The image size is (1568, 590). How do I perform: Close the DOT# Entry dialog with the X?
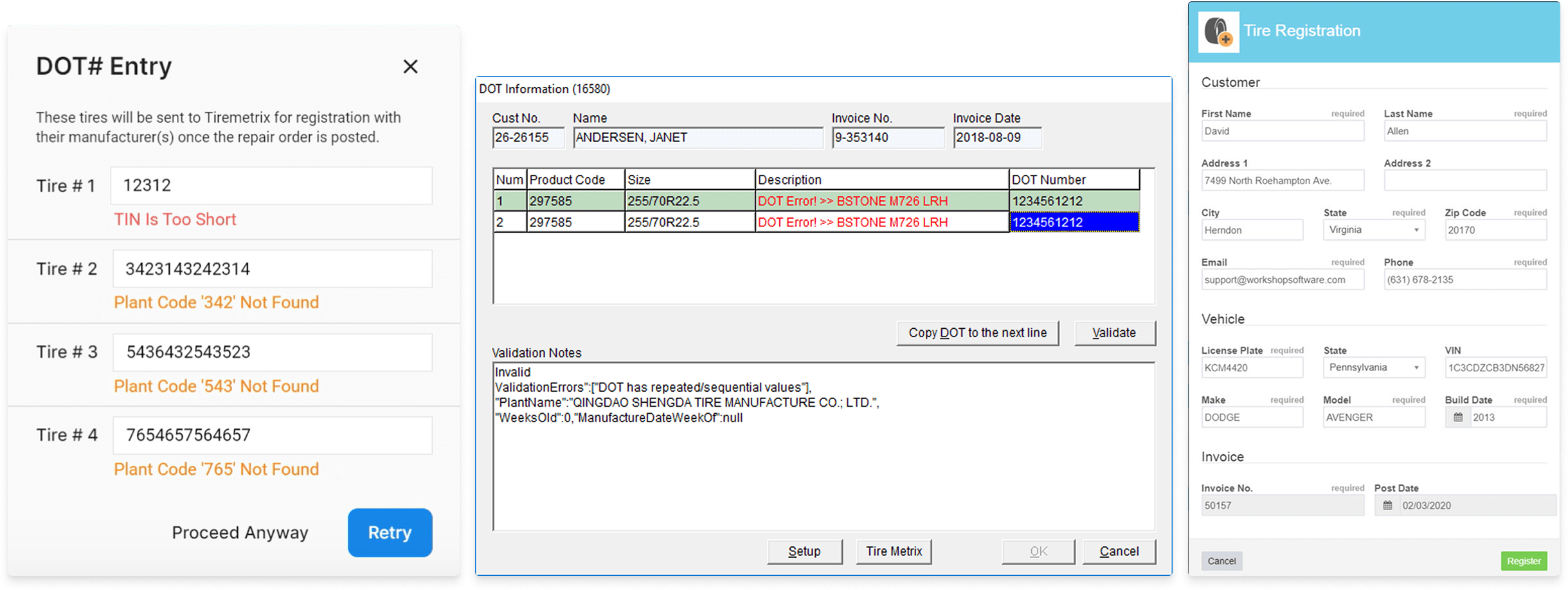[411, 66]
